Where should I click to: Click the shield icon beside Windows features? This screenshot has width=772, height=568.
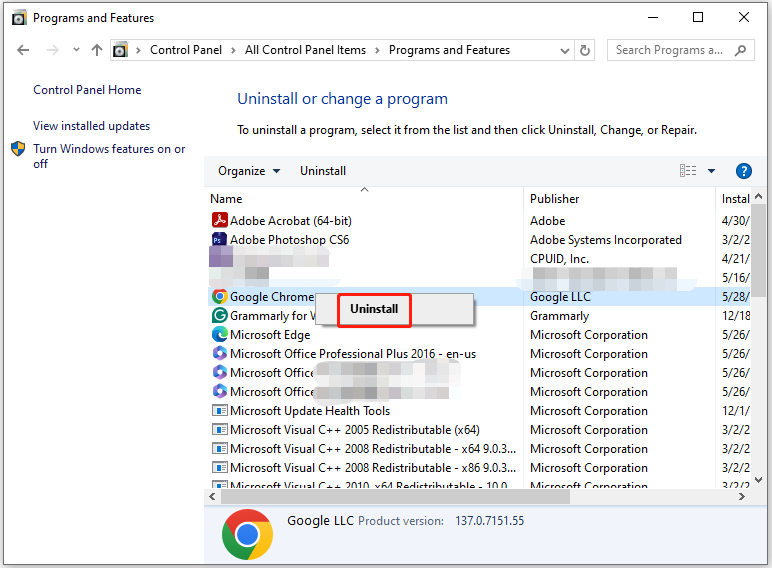18,149
